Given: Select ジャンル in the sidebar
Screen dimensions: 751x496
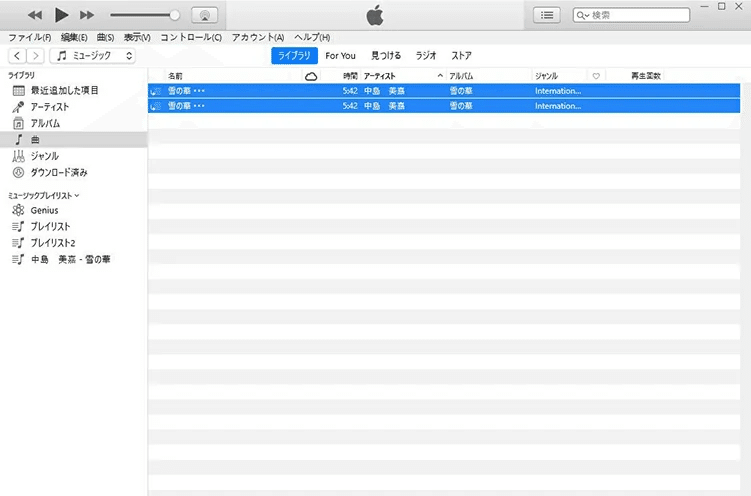Looking at the screenshot, I should coord(74,156).
